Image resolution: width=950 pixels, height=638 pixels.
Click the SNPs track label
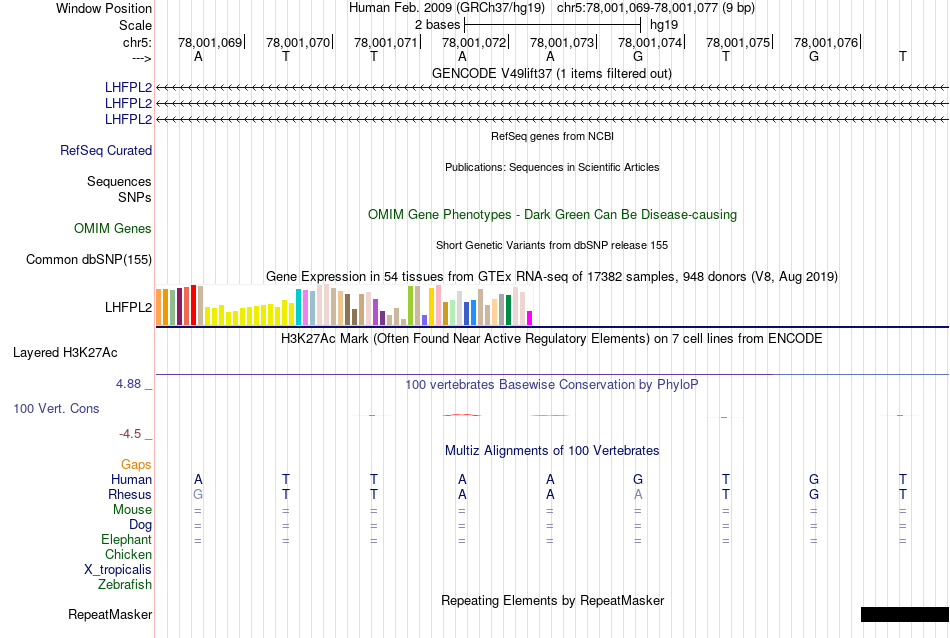point(135,197)
